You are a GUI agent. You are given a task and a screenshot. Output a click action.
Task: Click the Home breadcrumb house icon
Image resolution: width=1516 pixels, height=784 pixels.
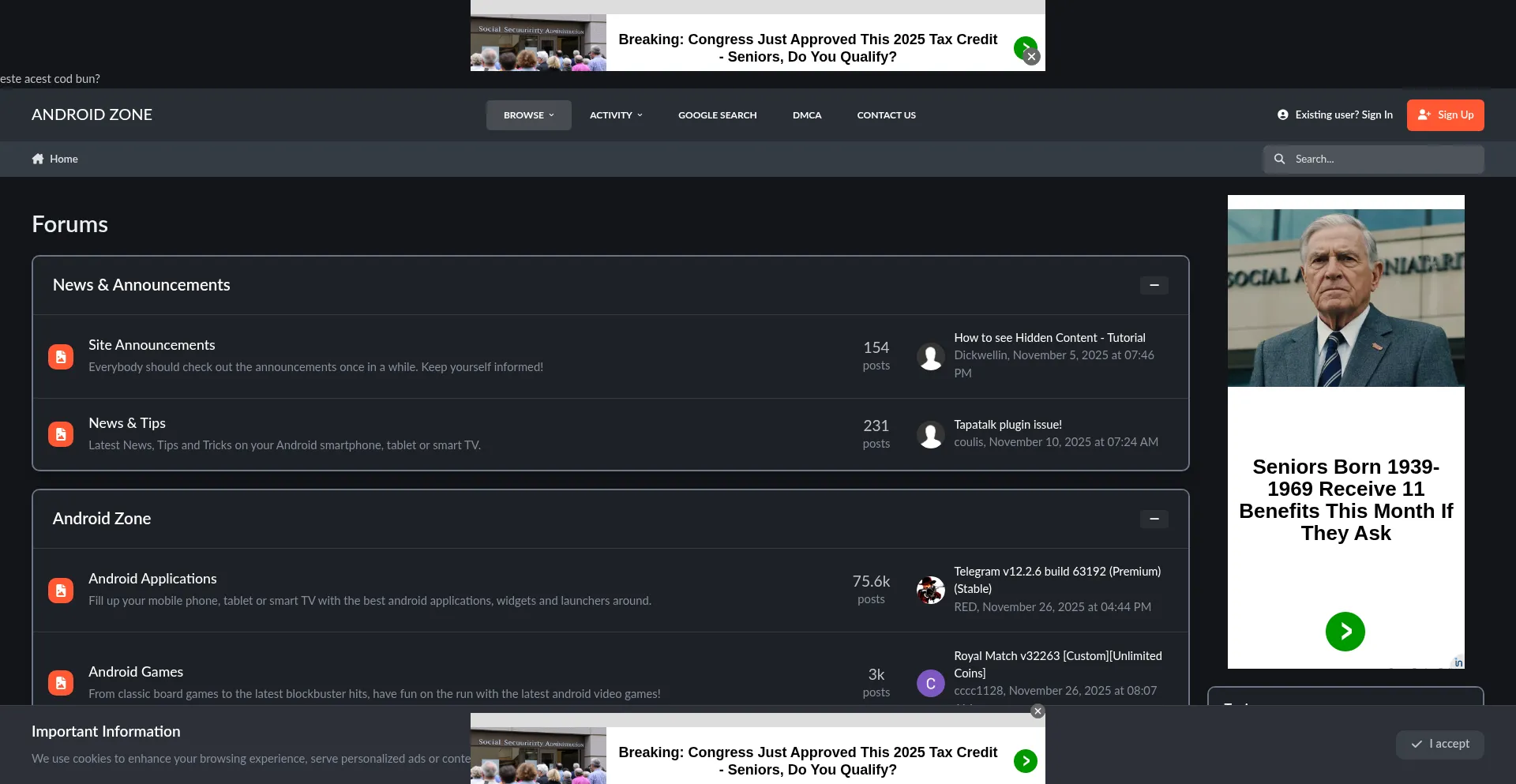tap(38, 159)
